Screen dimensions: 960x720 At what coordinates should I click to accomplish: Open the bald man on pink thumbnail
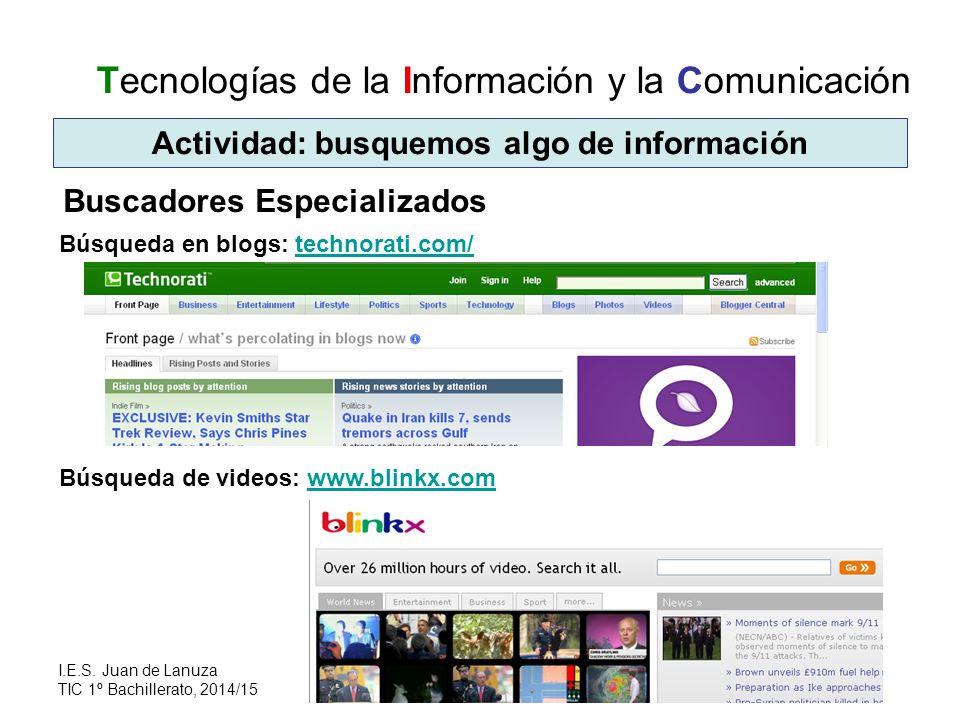tap(617, 637)
